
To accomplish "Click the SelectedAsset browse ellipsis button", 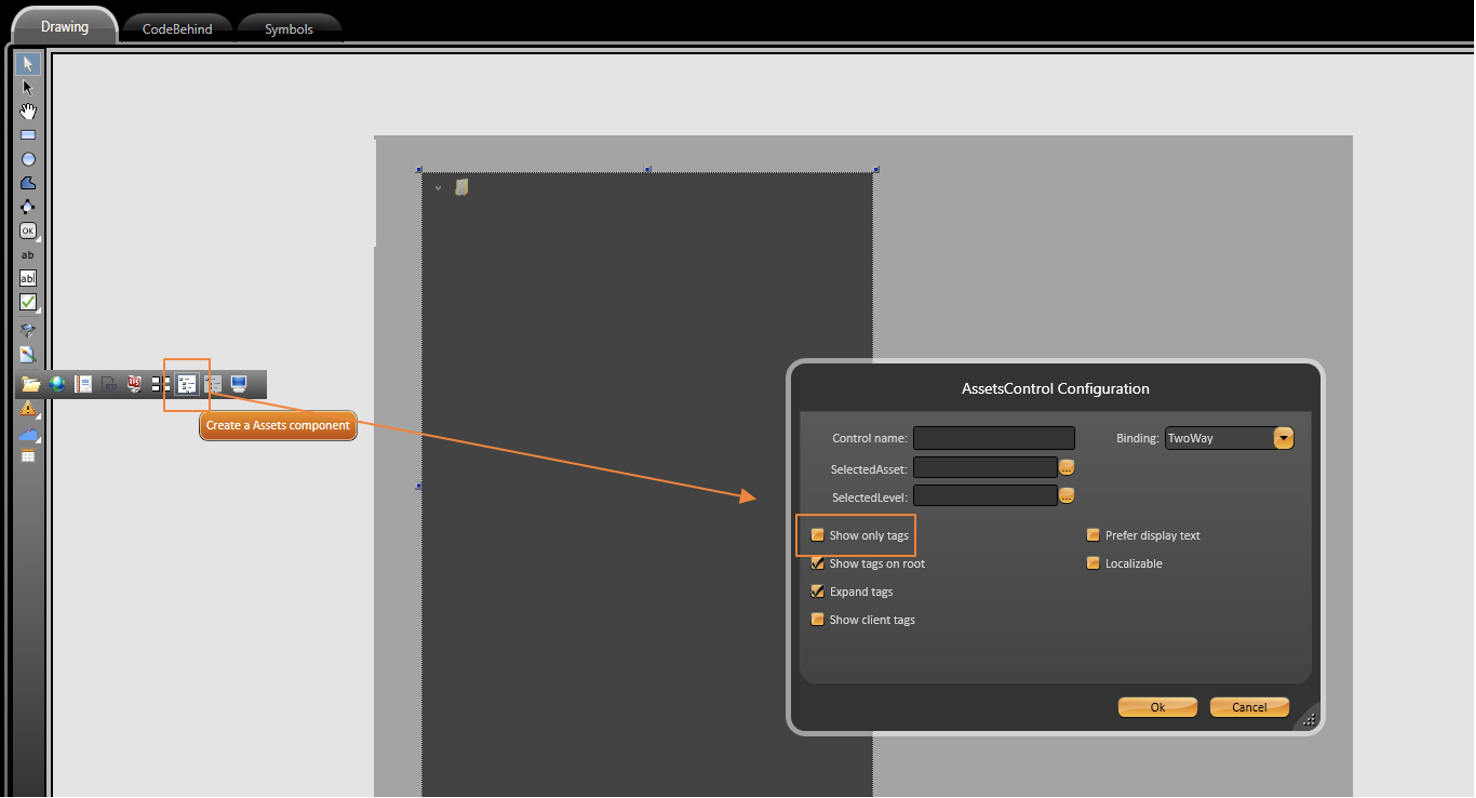I will (1067, 467).
